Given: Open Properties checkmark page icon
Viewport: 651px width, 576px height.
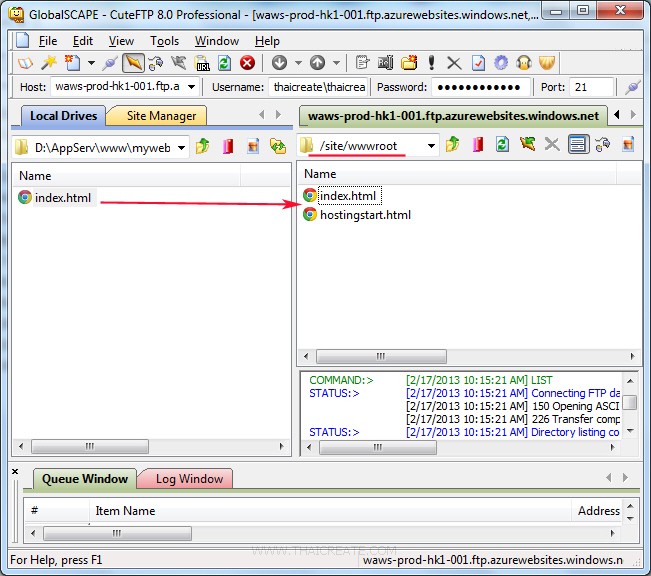Looking at the screenshot, I should pos(478,63).
